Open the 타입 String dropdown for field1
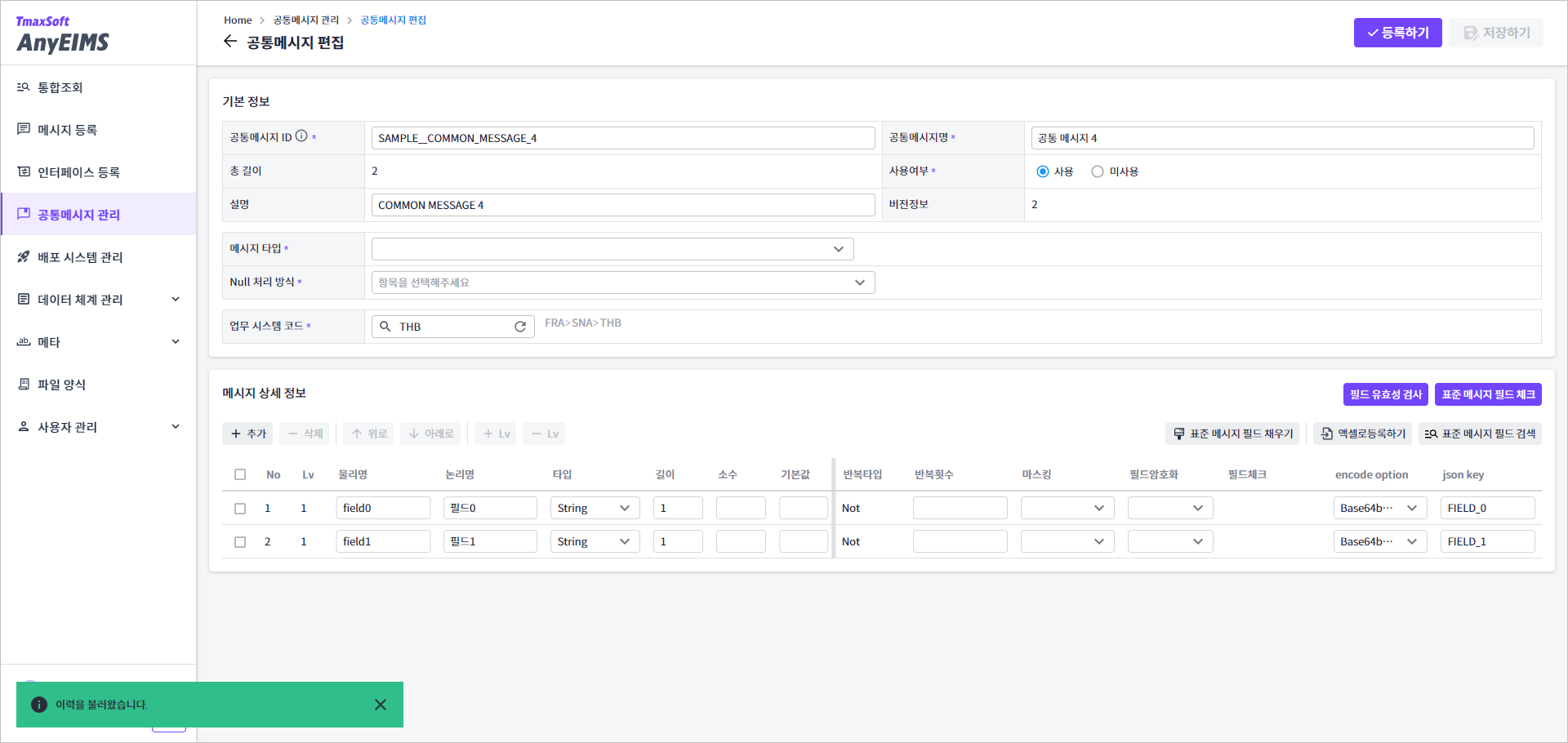 595,541
